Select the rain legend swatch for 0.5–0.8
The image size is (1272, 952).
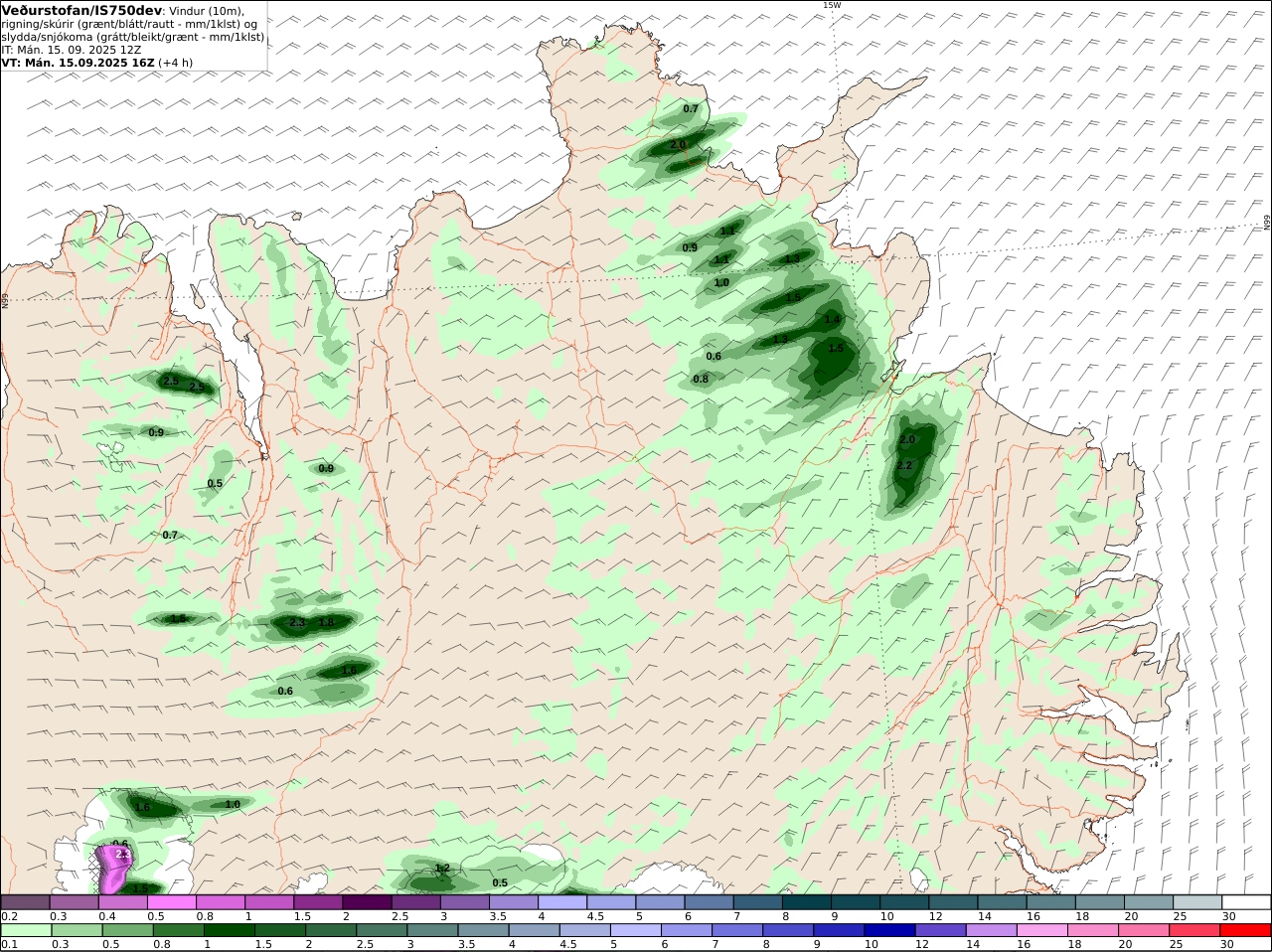126,930
